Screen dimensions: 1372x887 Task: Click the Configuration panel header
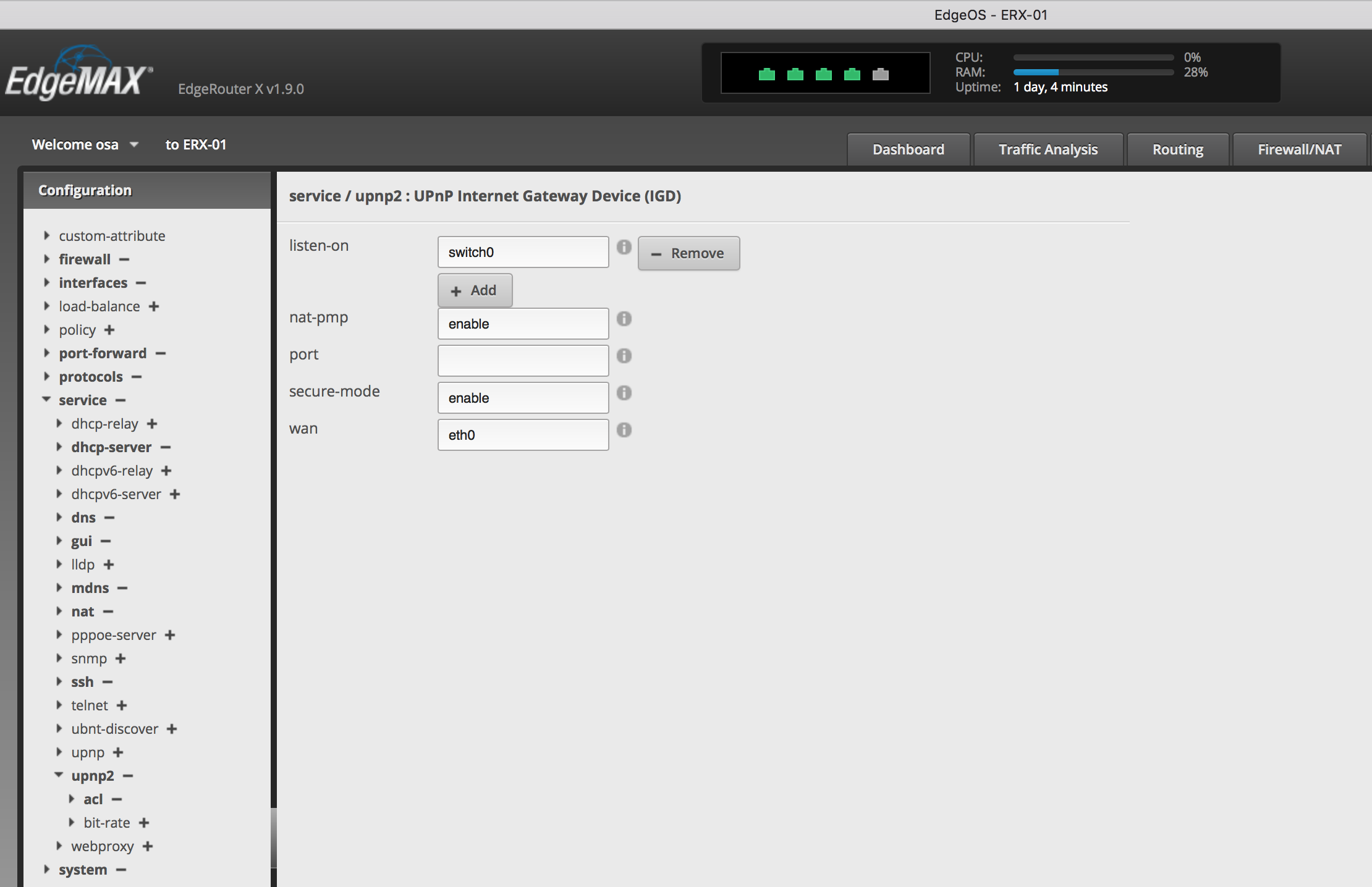point(147,190)
